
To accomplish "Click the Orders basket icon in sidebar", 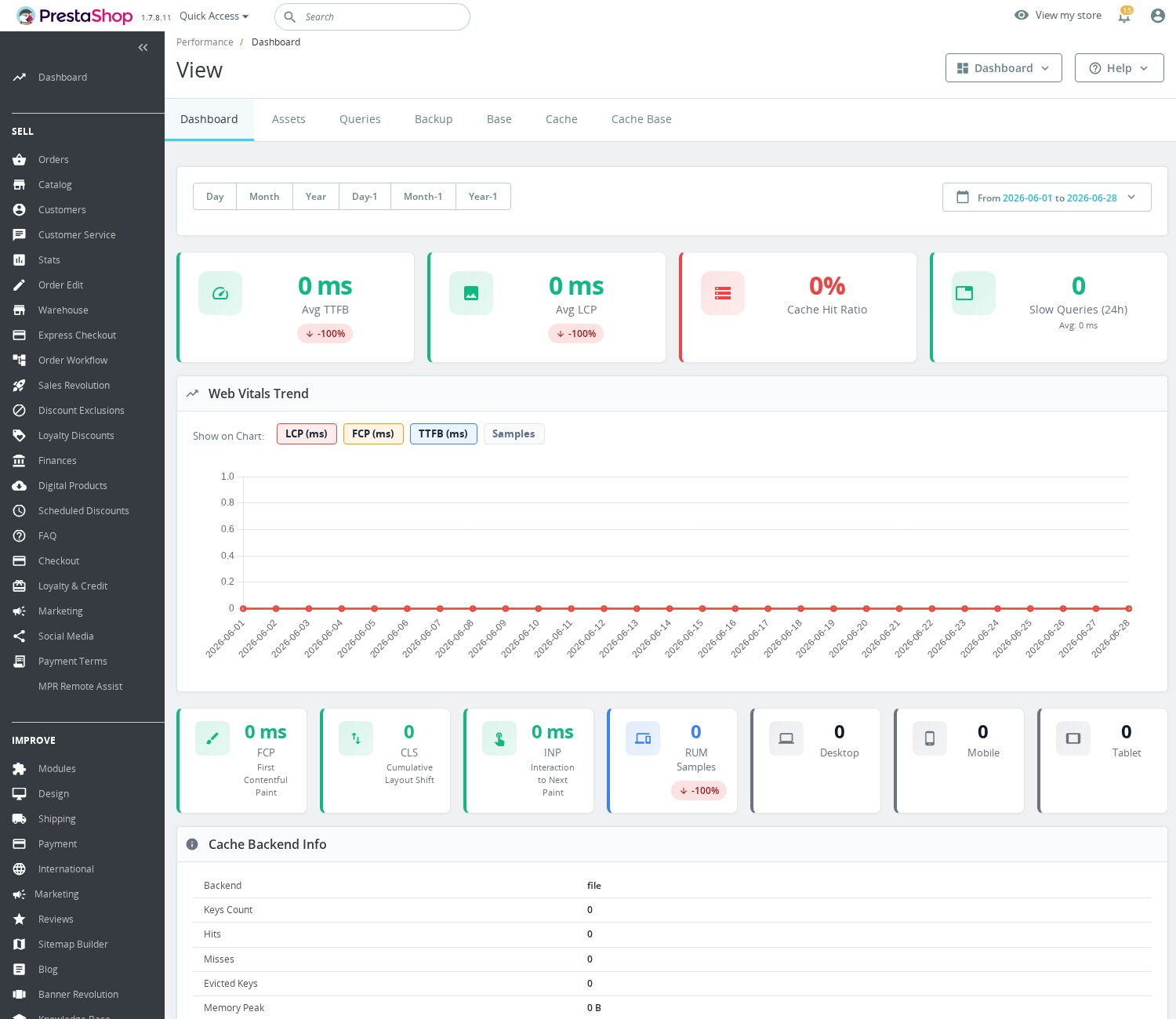I will tap(20, 160).
